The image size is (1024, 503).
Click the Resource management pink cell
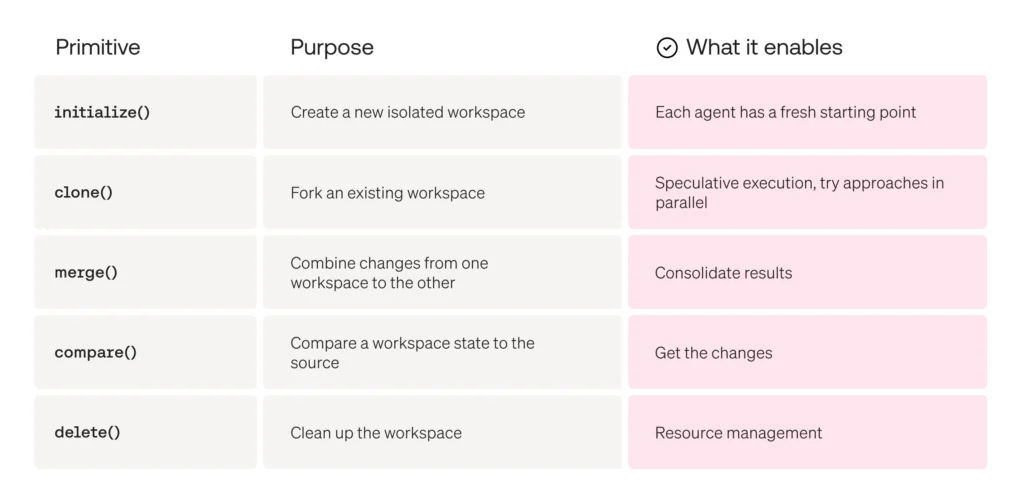808,432
